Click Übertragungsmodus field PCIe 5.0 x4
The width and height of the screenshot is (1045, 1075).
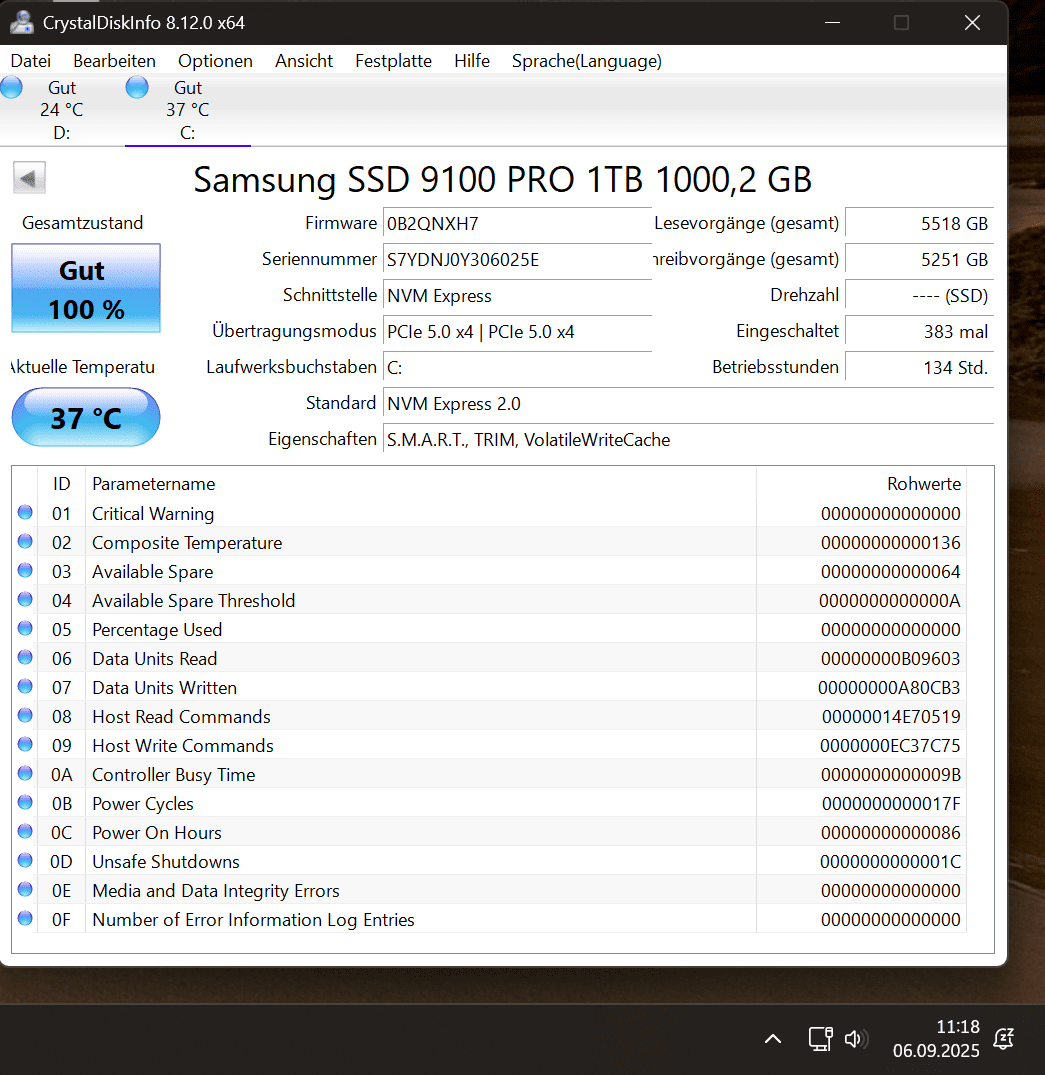[518, 332]
